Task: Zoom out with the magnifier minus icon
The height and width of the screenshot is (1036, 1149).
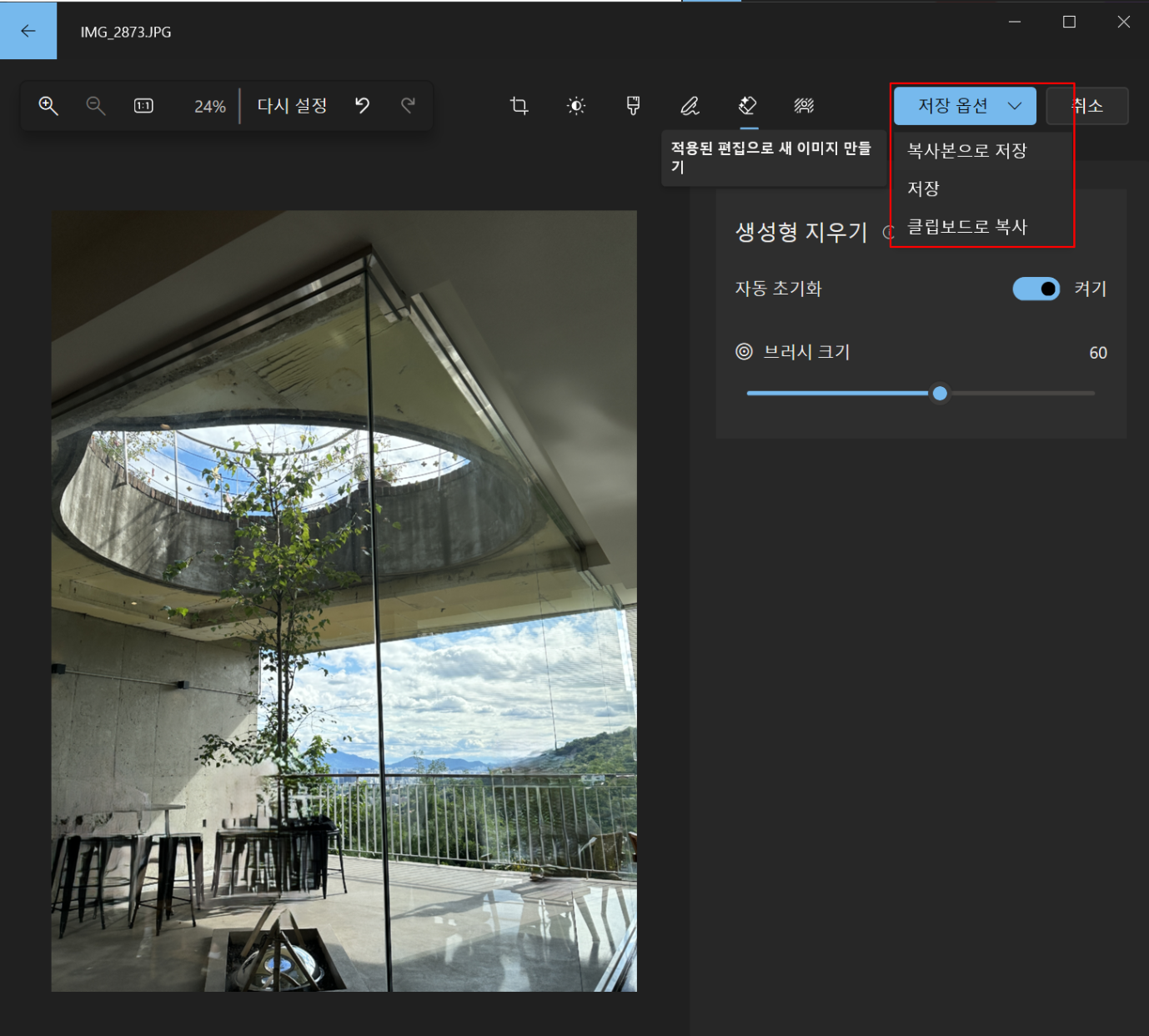Action: point(96,106)
